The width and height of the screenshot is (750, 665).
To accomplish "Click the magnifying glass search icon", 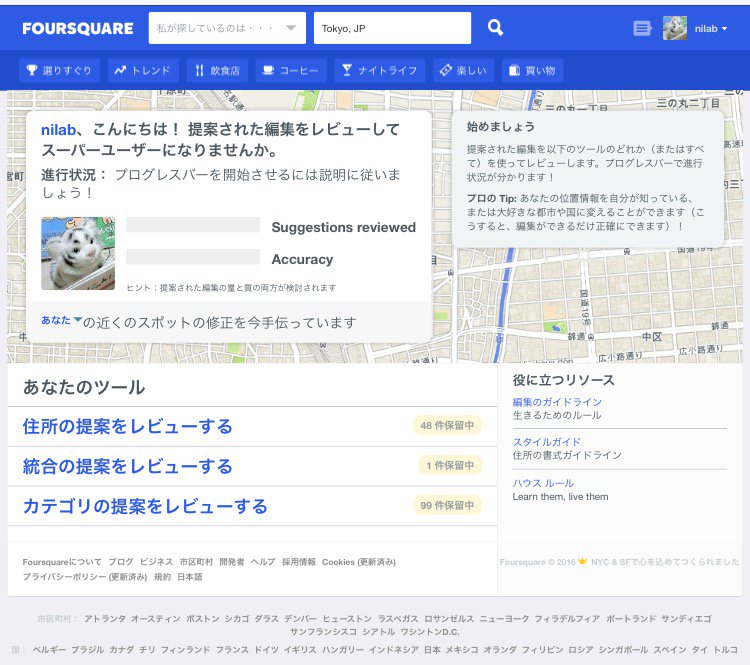I will click(495, 28).
